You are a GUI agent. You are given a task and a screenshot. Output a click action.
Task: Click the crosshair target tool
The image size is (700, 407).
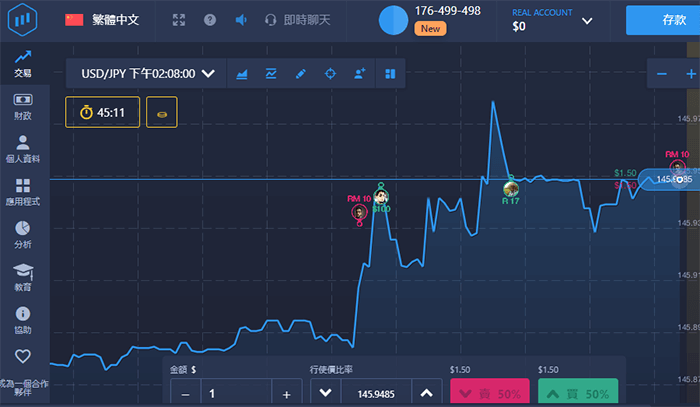(x=330, y=73)
